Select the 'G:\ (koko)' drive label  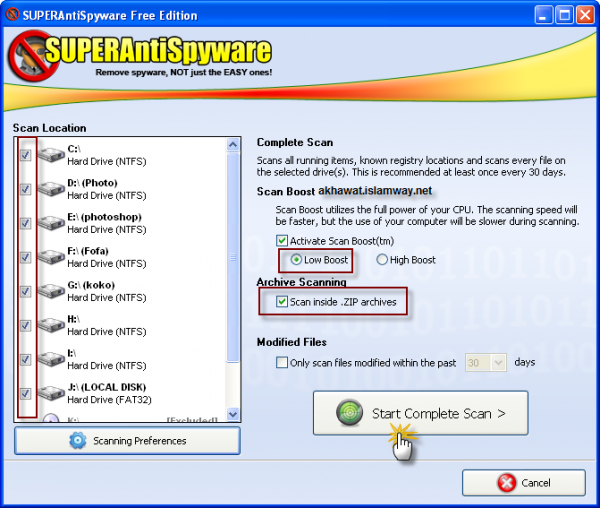[91, 285]
